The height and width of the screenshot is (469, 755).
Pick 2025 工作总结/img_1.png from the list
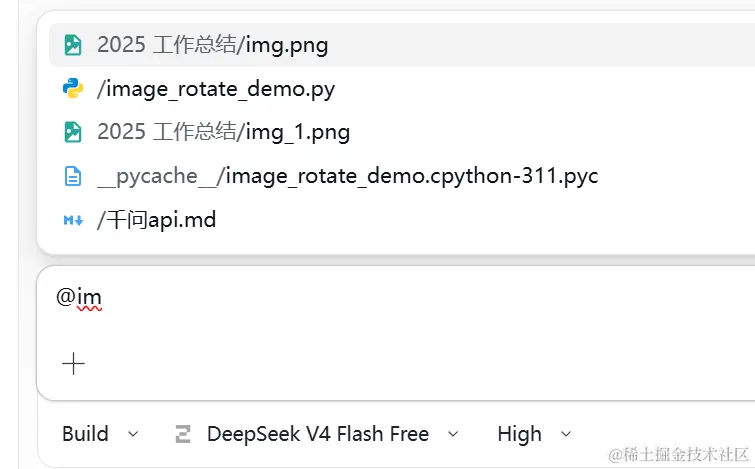(x=402, y=132)
